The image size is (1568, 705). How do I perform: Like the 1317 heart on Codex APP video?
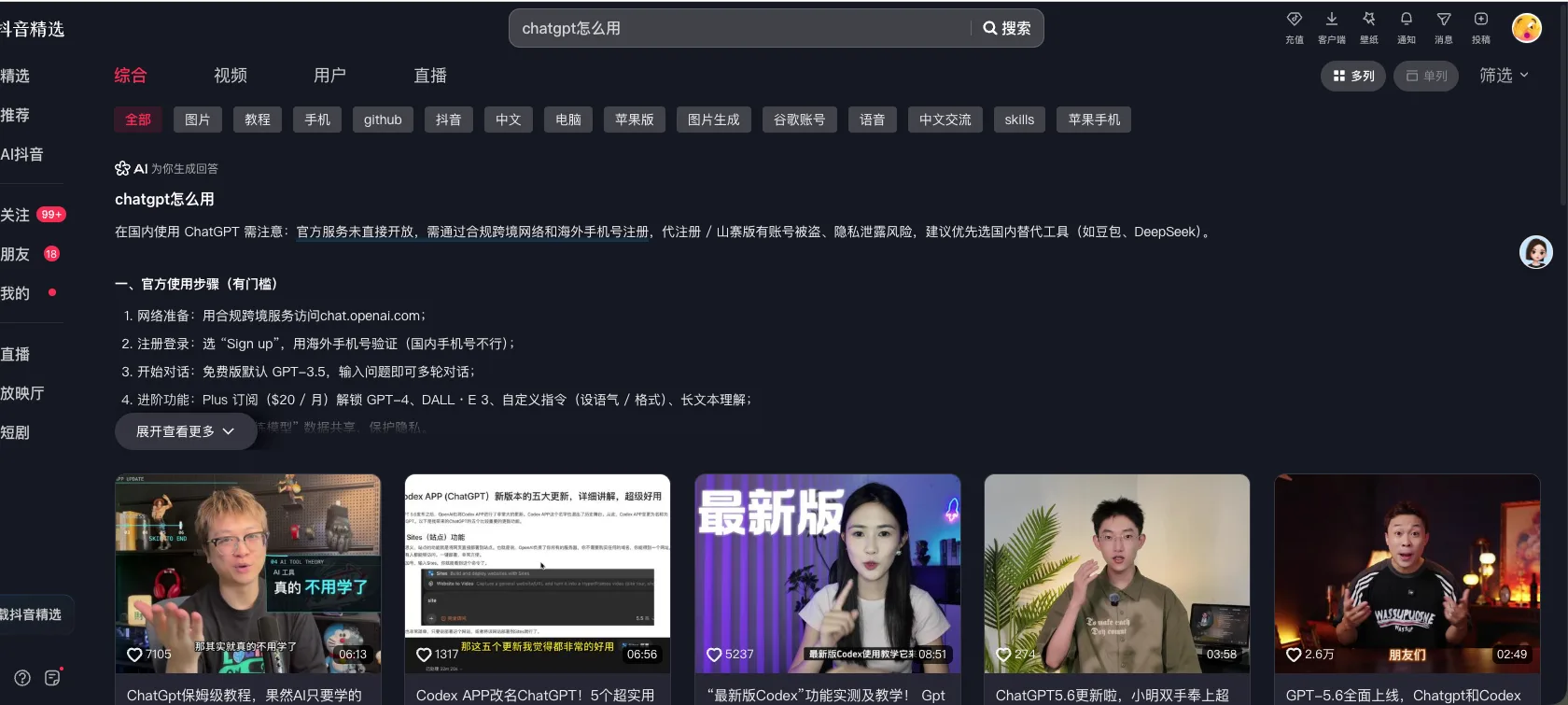point(424,655)
